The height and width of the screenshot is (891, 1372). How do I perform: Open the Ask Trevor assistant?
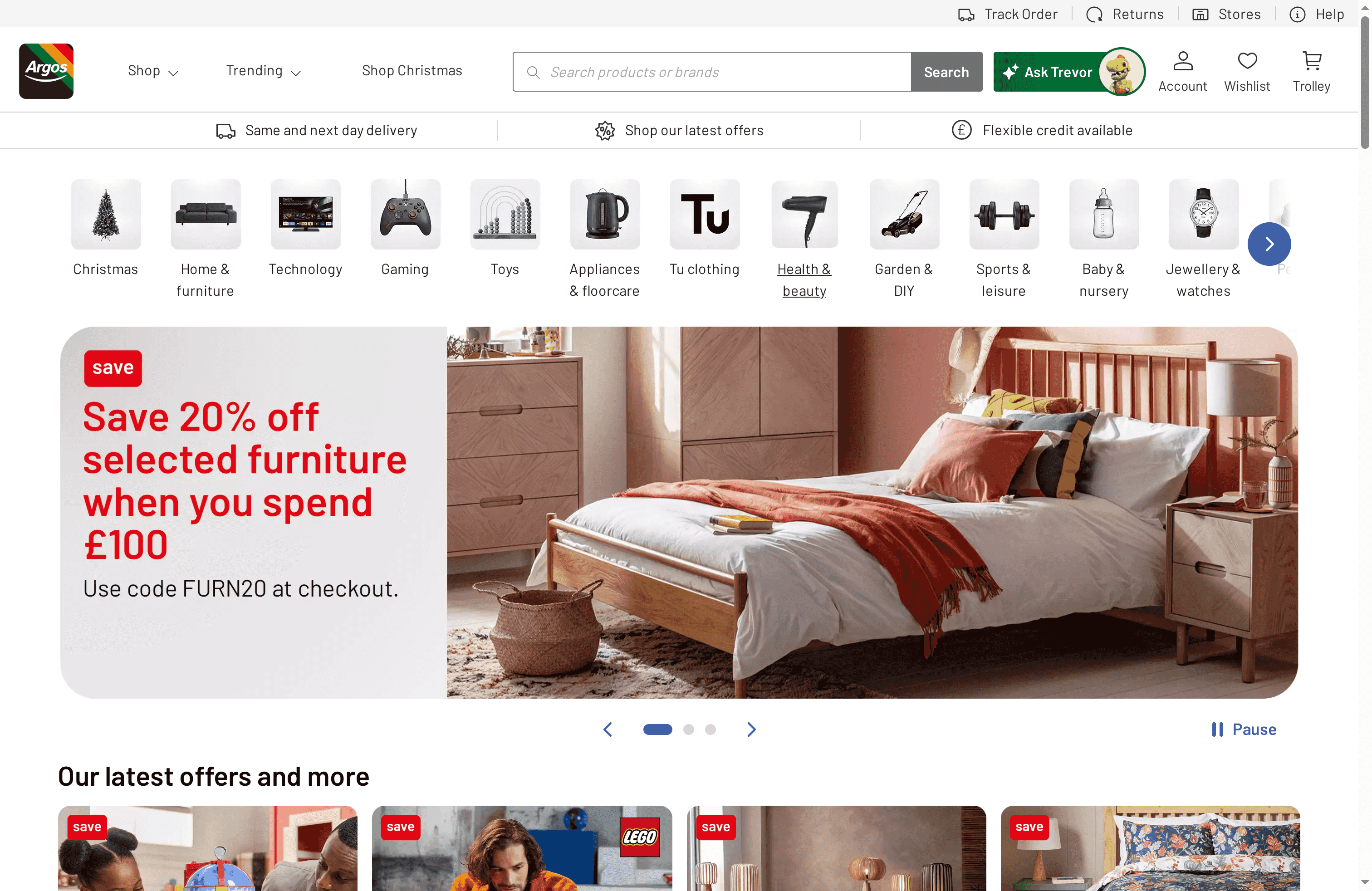(1069, 72)
